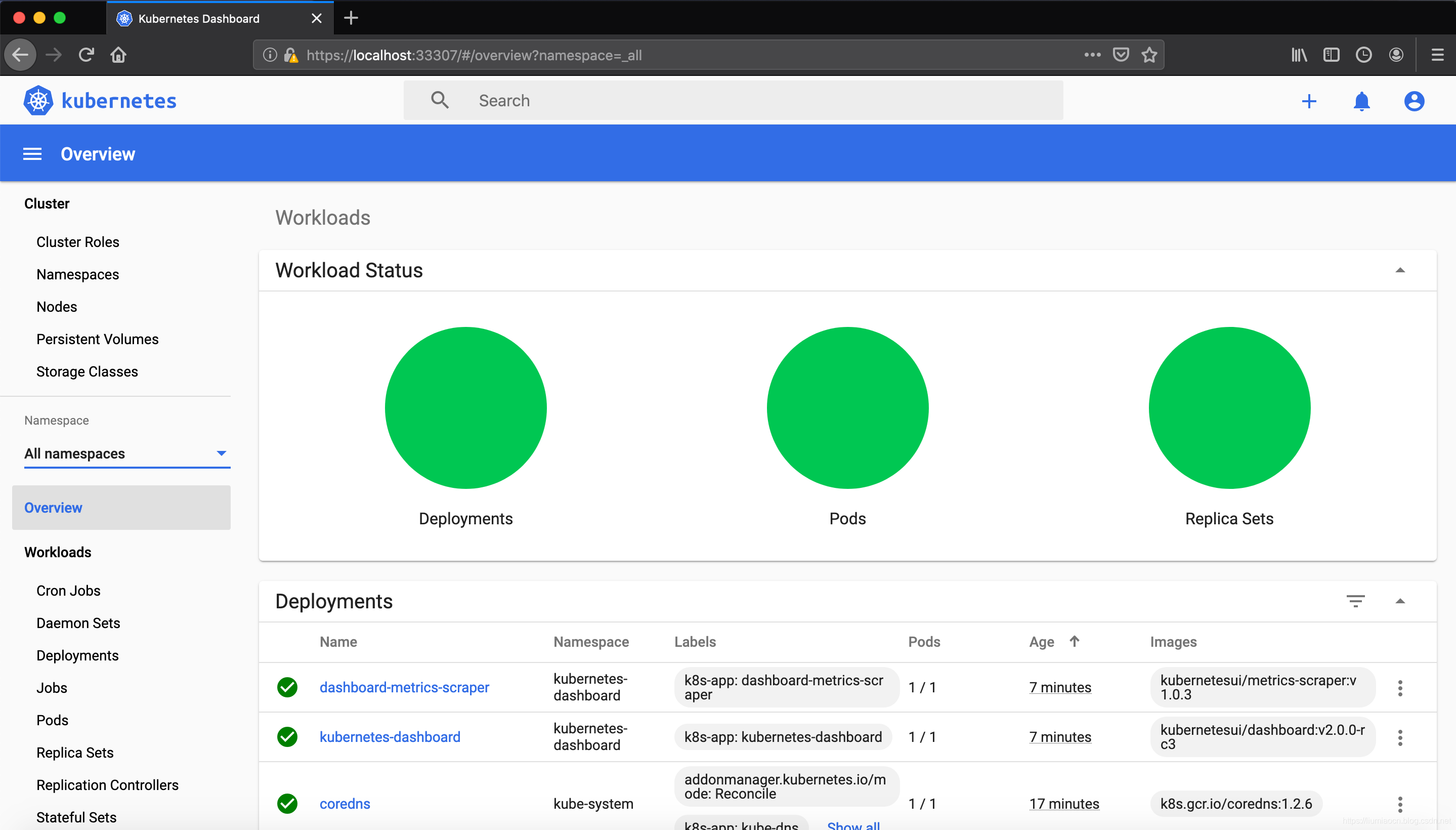This screenshot has width=1456, height=830.
Task: Open Deployments in sidebar
Action: pos(77,655)
